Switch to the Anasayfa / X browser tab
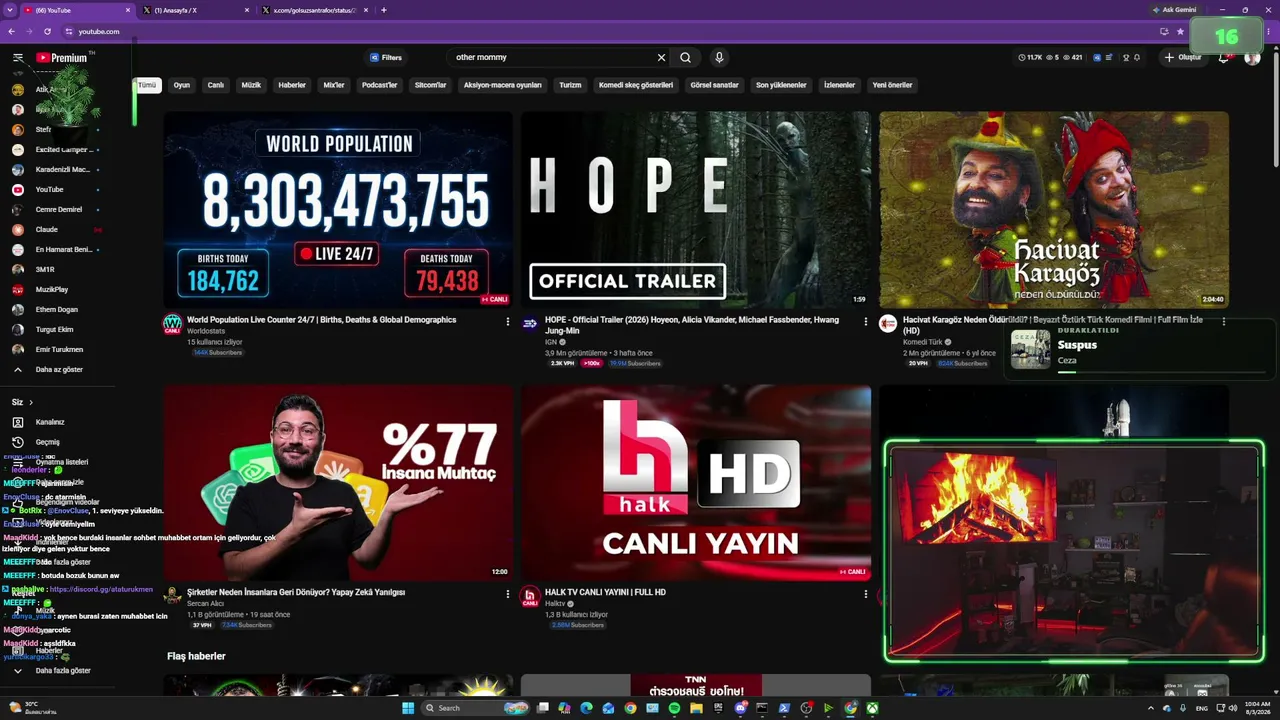 [x=195, y=10]
